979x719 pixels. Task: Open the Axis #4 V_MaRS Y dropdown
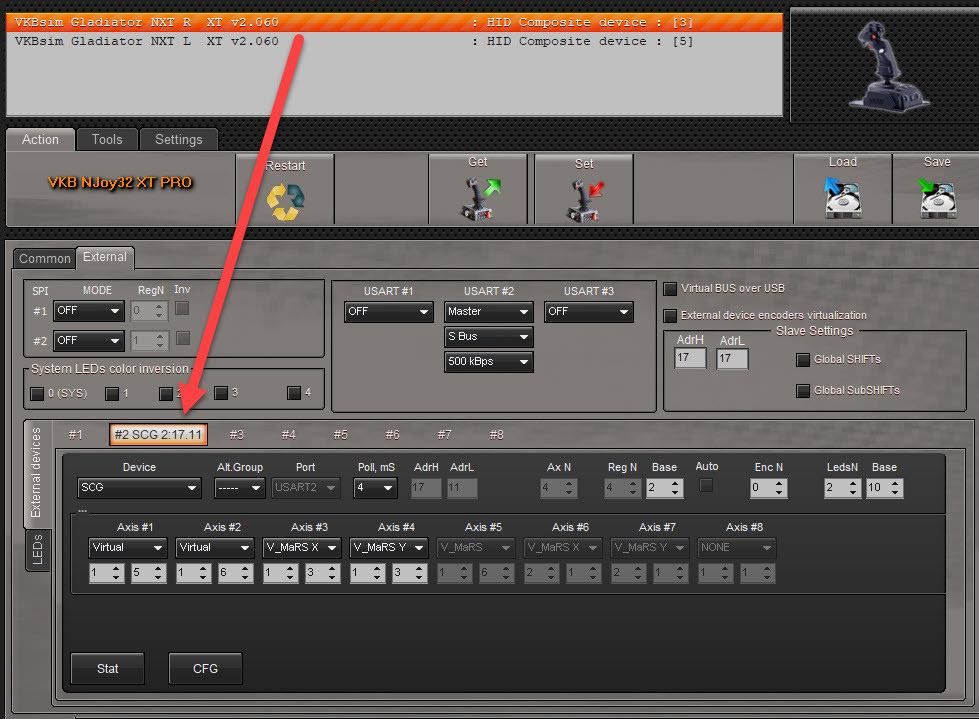click(x=388, y=547)
